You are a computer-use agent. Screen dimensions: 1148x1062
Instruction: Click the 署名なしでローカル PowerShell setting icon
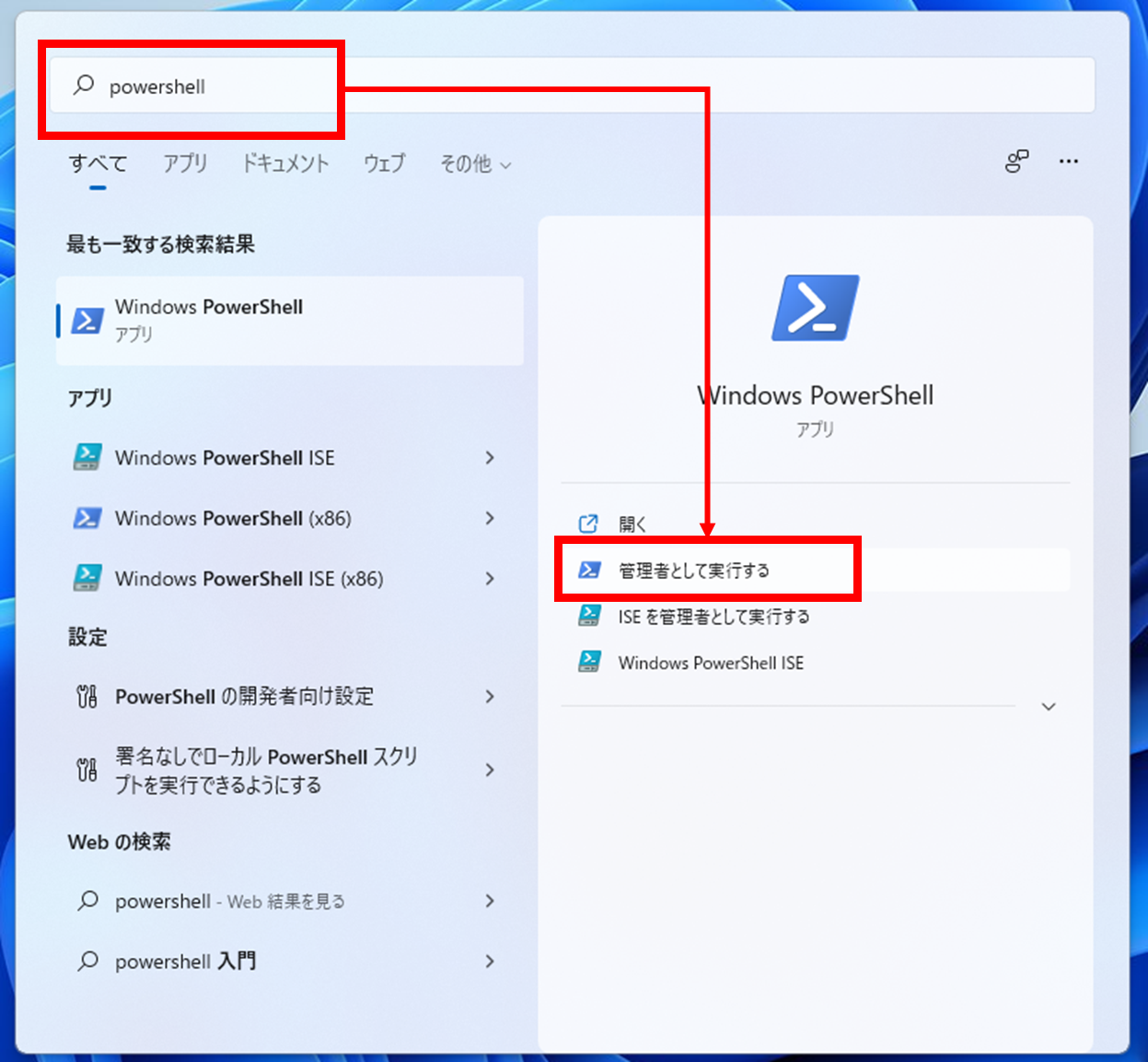pyautogui.click(x=87, y=769)
